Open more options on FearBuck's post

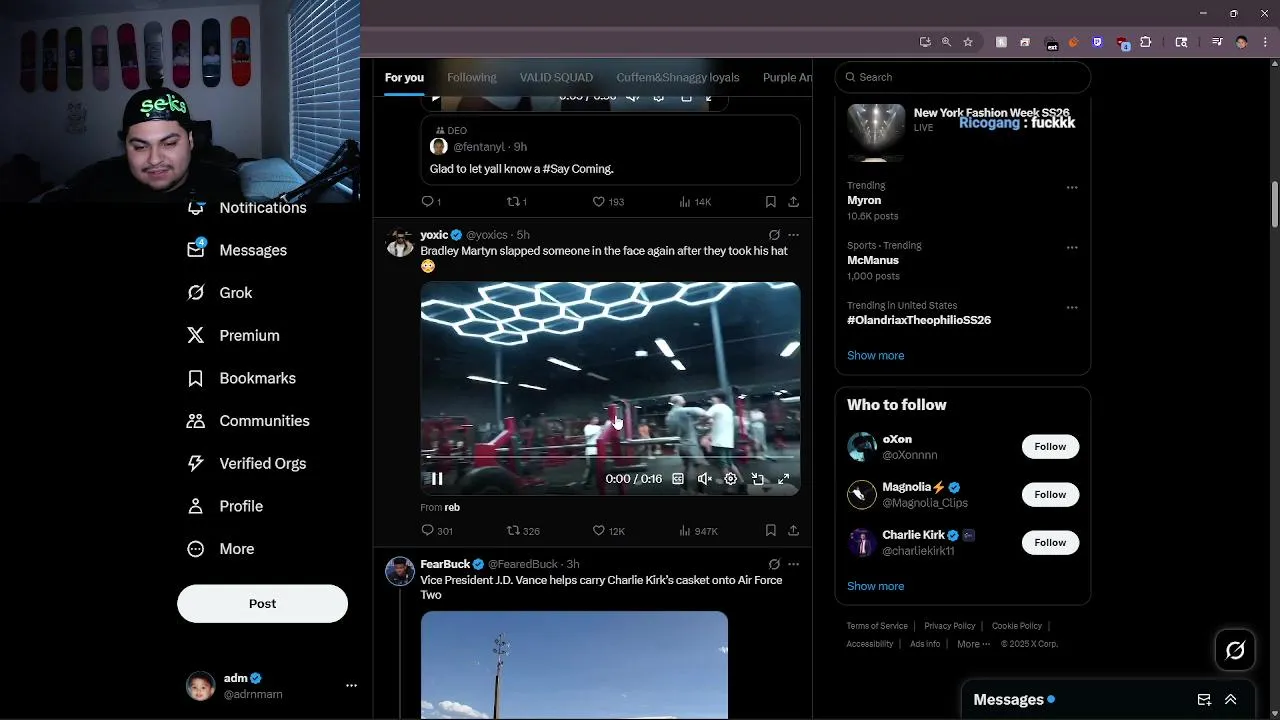pos(793,564)
